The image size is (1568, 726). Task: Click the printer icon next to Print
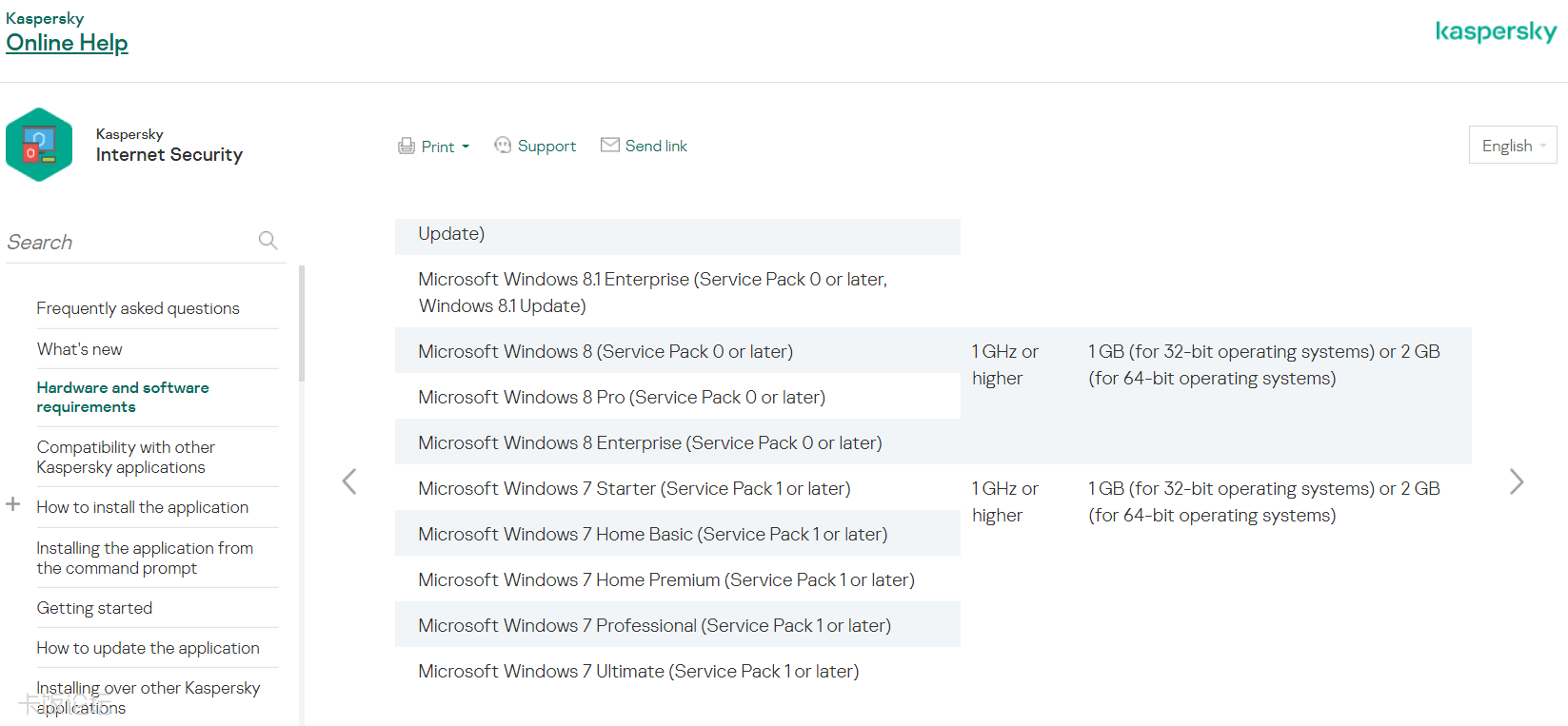point(407,147)
